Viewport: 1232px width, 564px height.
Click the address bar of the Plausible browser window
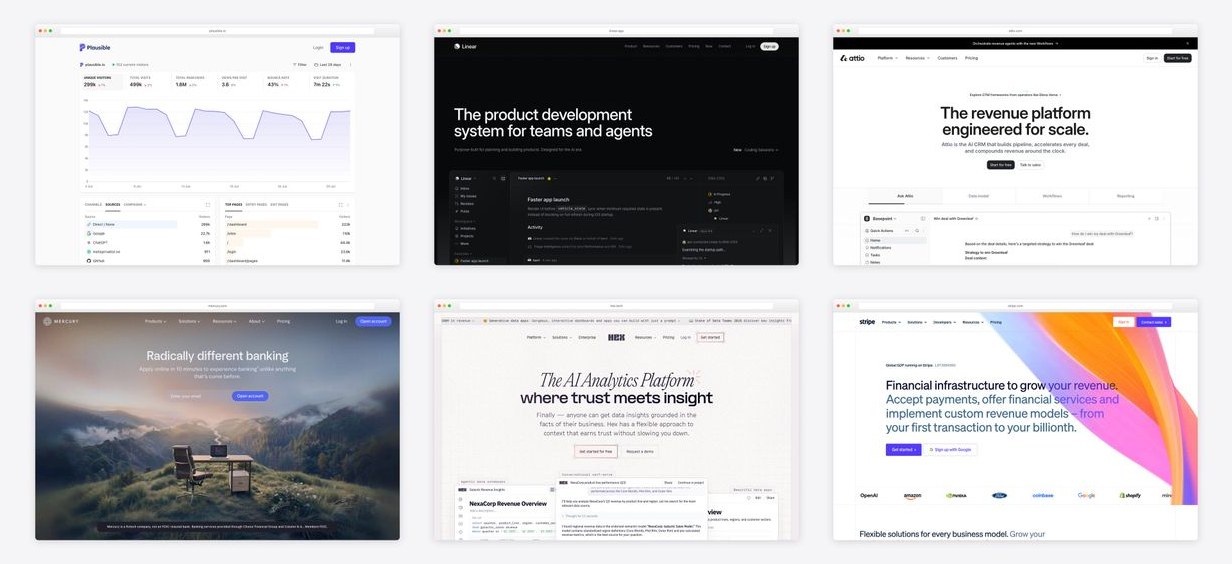(217, 31)
